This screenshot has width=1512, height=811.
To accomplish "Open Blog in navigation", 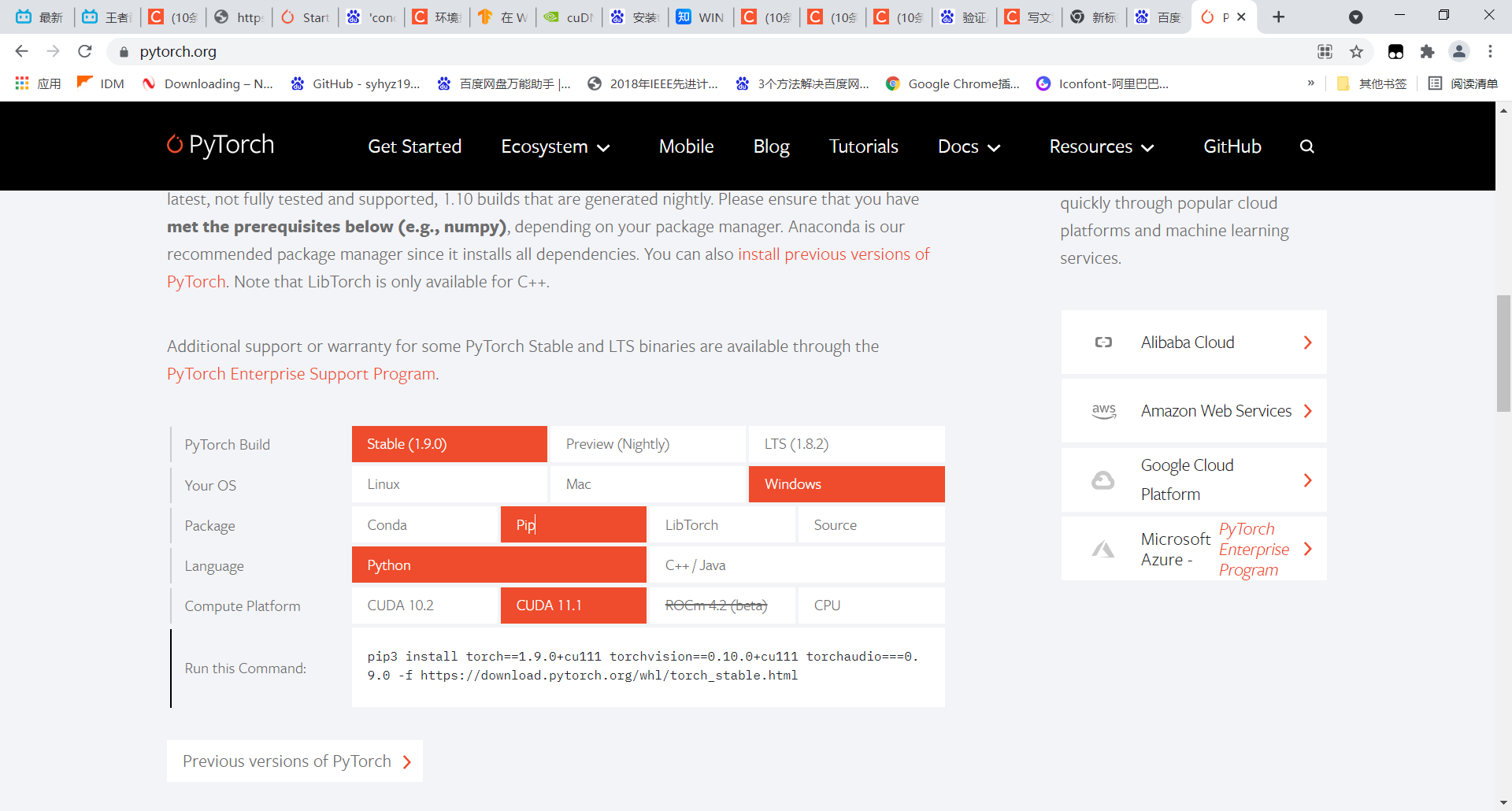I will tap(771, 146).
